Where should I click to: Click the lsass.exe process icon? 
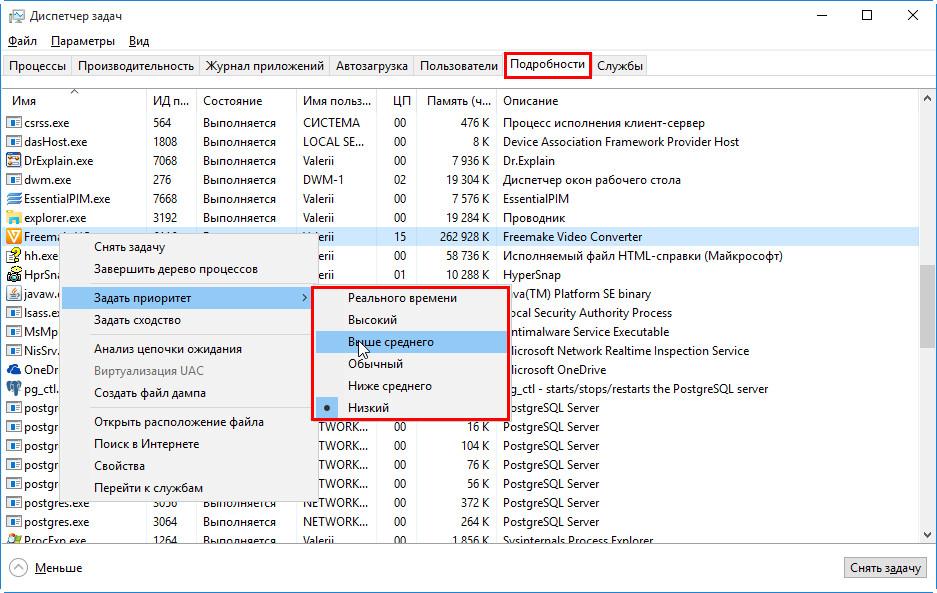tap(14, 313)
